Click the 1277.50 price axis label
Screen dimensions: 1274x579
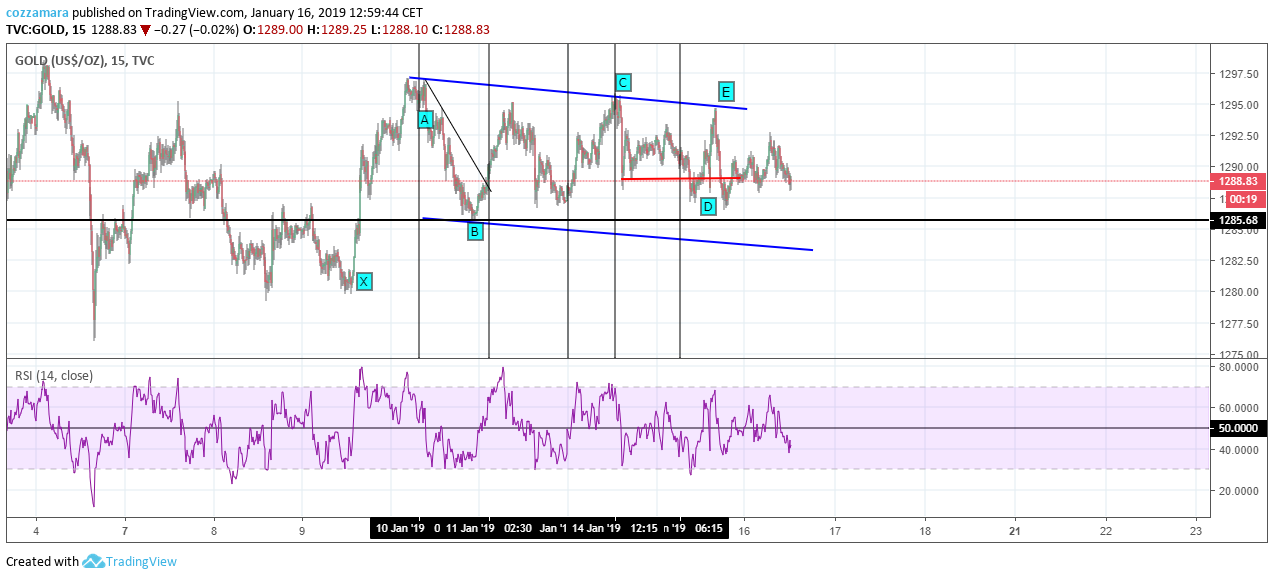[1240, 324]
